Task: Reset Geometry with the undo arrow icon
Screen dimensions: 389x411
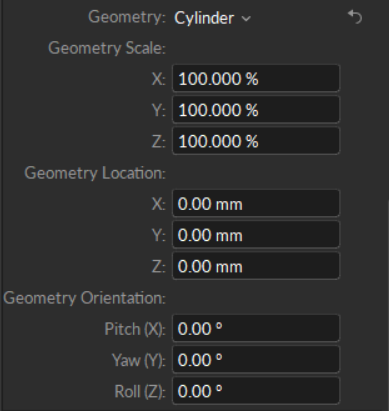Action: click(x=355, y=17)
